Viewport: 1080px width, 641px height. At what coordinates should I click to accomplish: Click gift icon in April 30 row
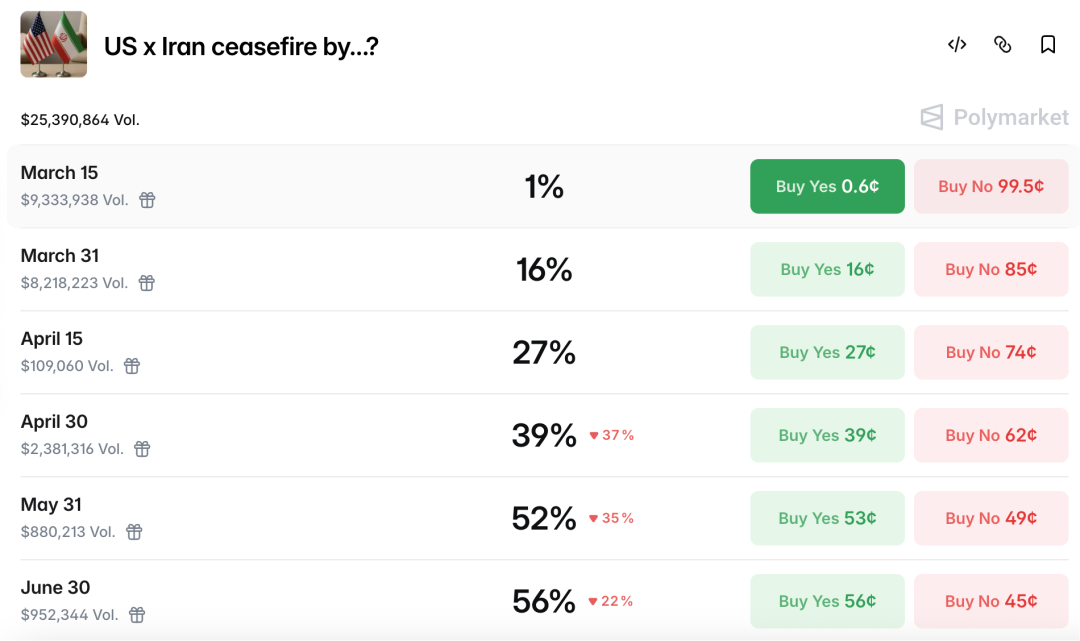coord(142,449)
